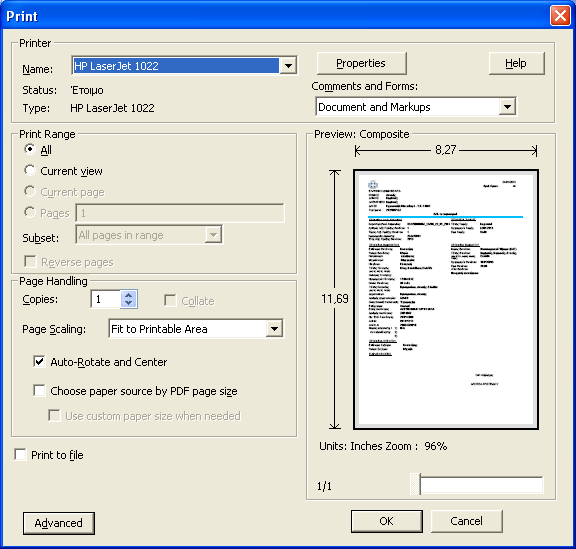Enable Choose paper source by PDF page size

coord(39,390)
